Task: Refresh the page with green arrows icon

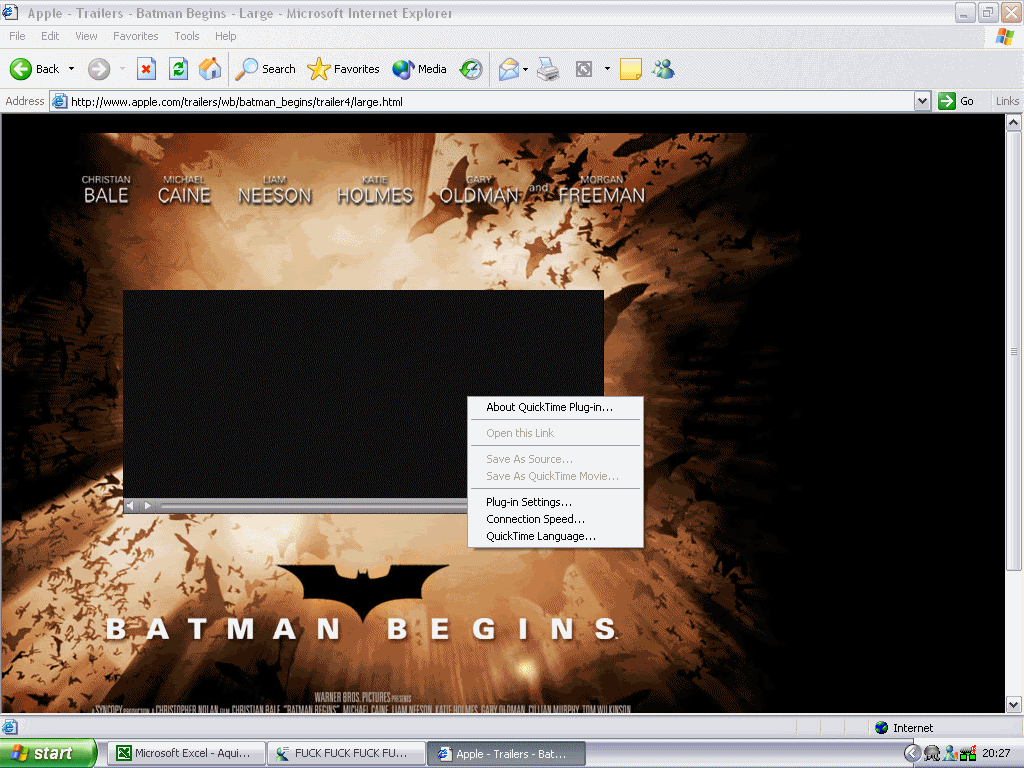Action: (178, 69)
